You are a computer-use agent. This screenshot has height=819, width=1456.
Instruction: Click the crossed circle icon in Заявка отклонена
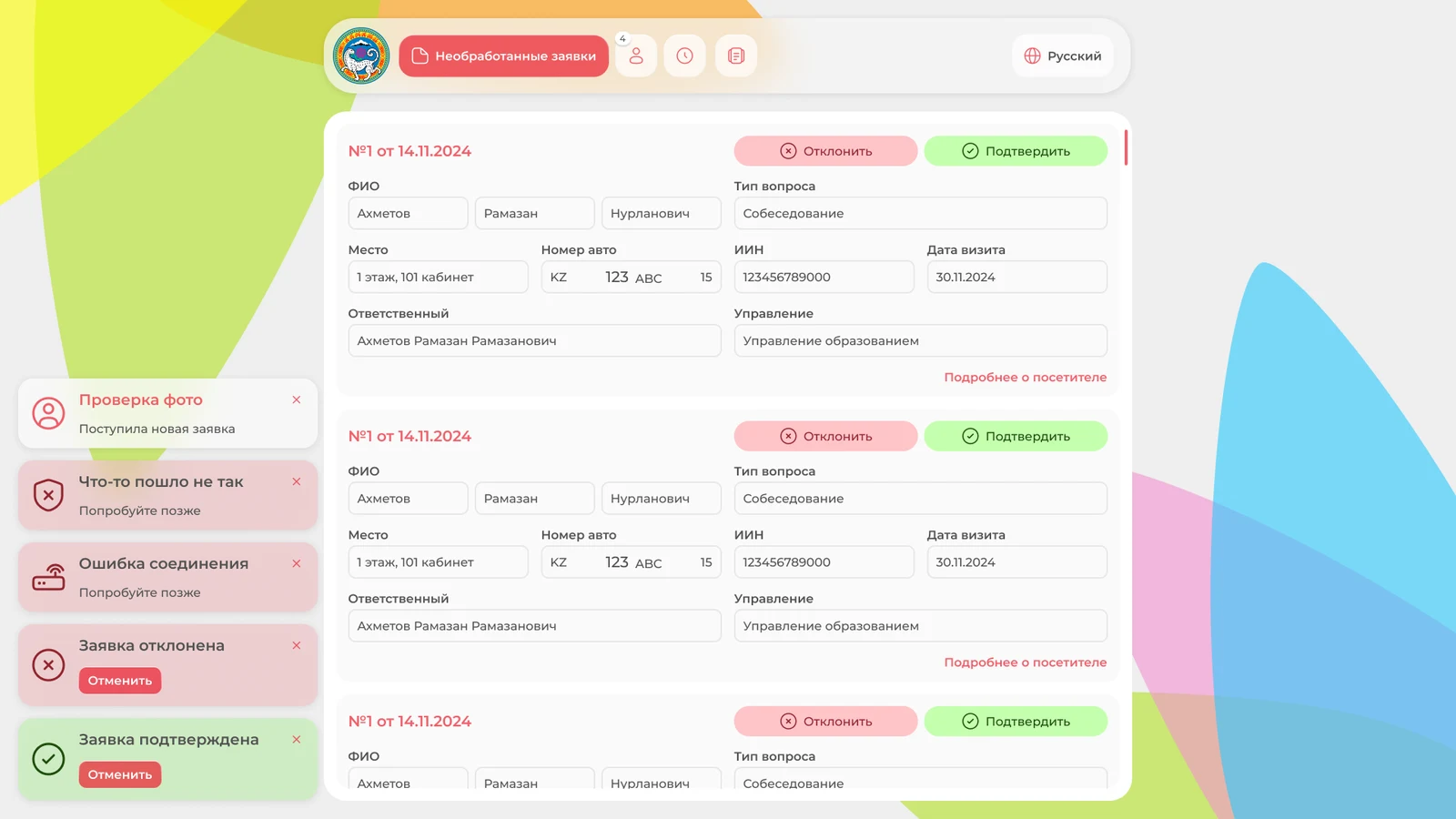pos(49,665)
